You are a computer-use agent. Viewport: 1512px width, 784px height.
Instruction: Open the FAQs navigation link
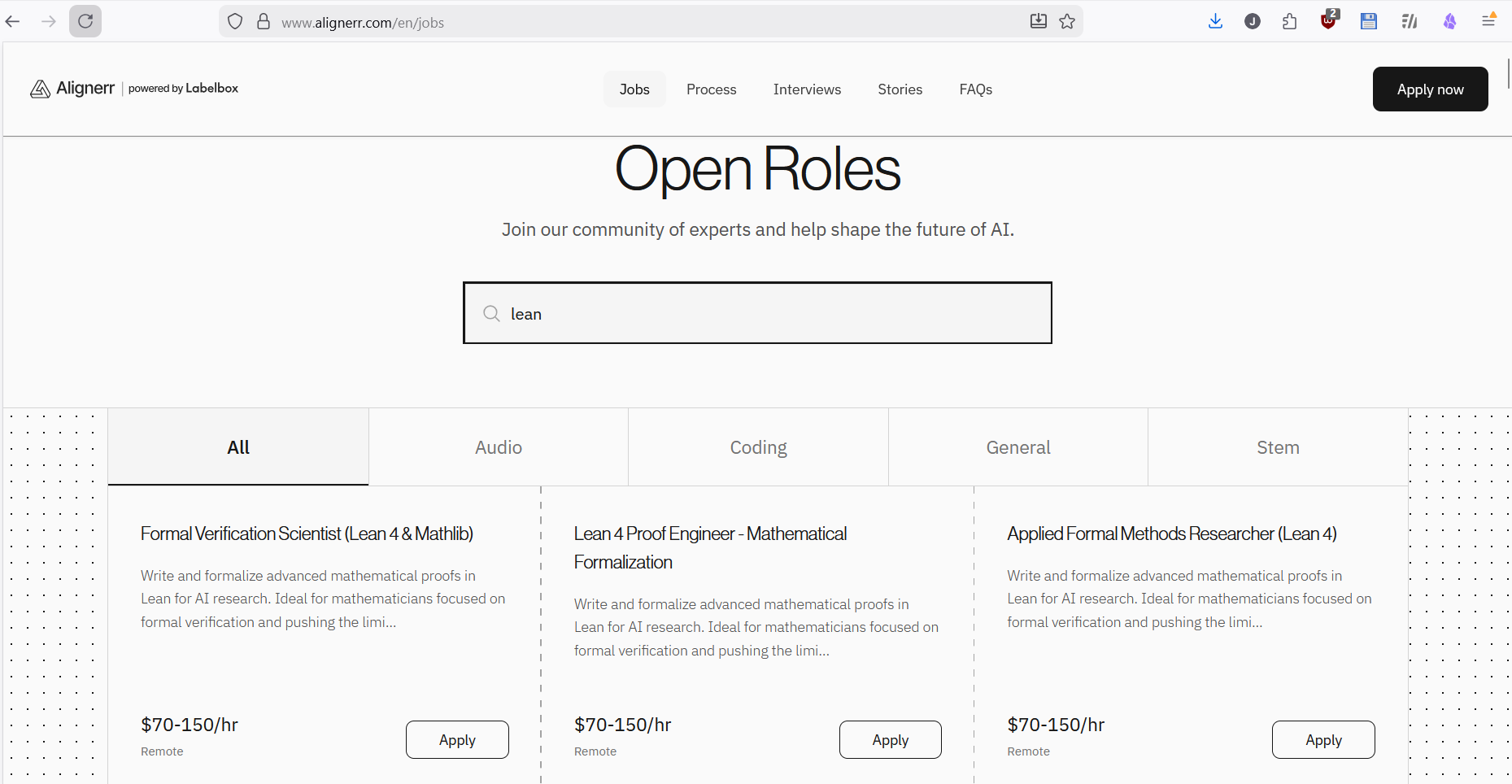[x=975, y=89]
